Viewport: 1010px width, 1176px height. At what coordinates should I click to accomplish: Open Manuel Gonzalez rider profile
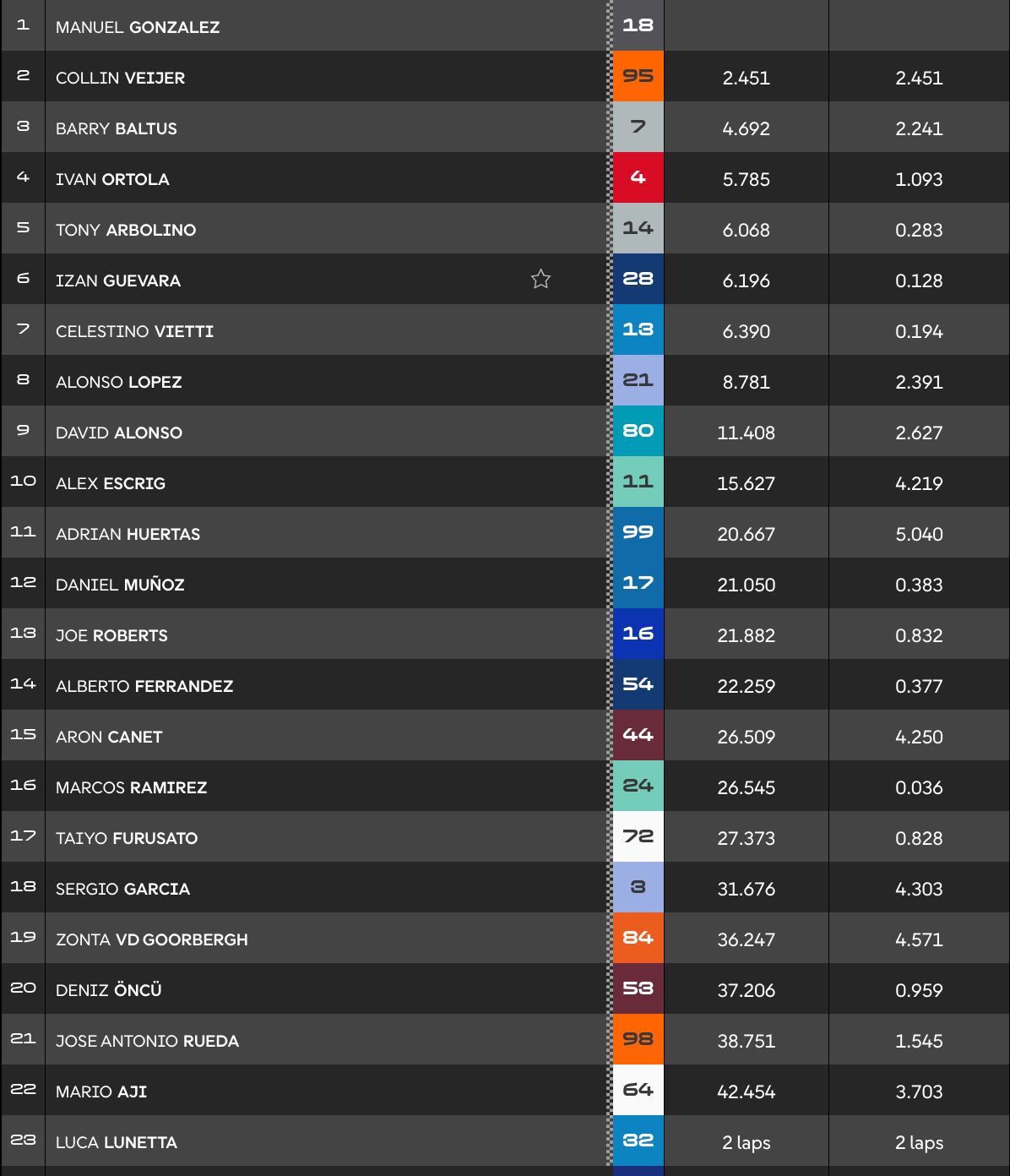point(138,27)
